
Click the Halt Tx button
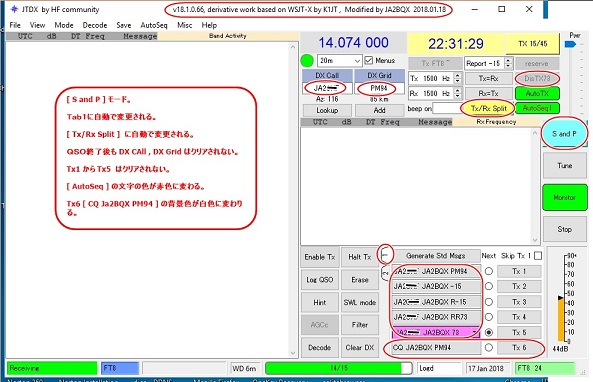click(360, 257)
